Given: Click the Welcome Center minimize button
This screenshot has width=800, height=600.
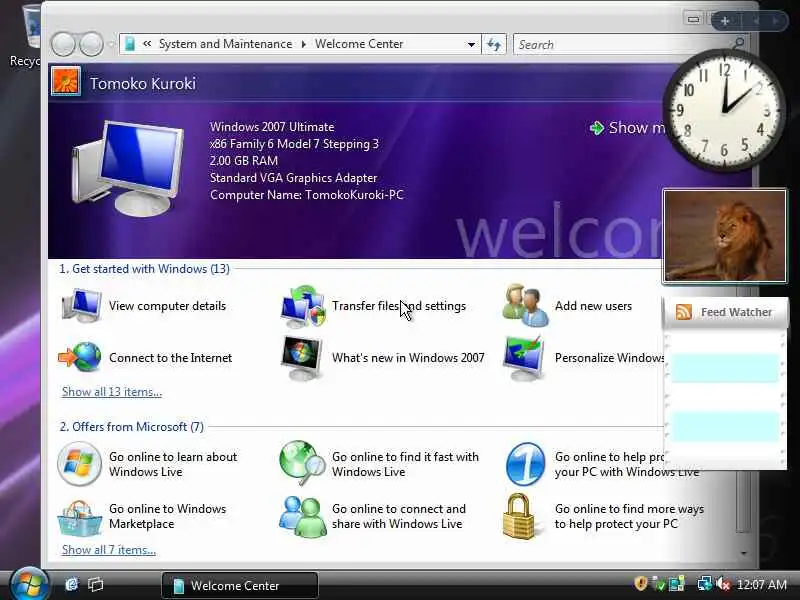Looking at the screenshot, I should [693, 19].
